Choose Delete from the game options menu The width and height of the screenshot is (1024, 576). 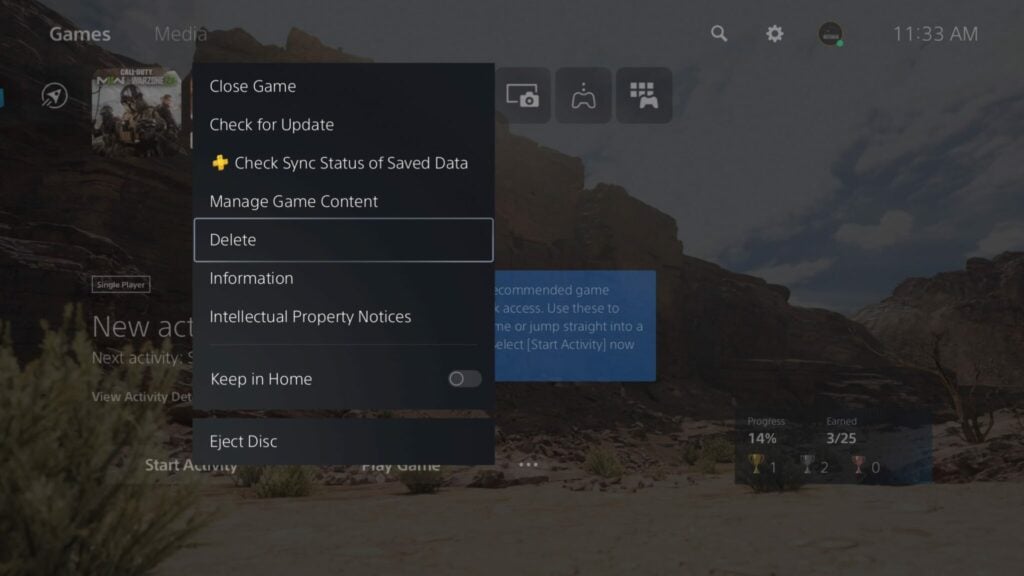231,240
